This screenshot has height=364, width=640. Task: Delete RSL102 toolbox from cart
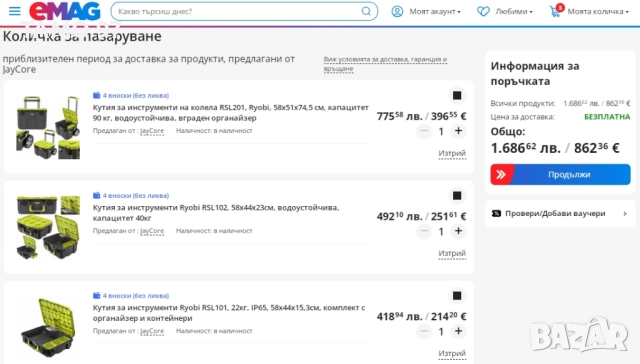(452, 253)
